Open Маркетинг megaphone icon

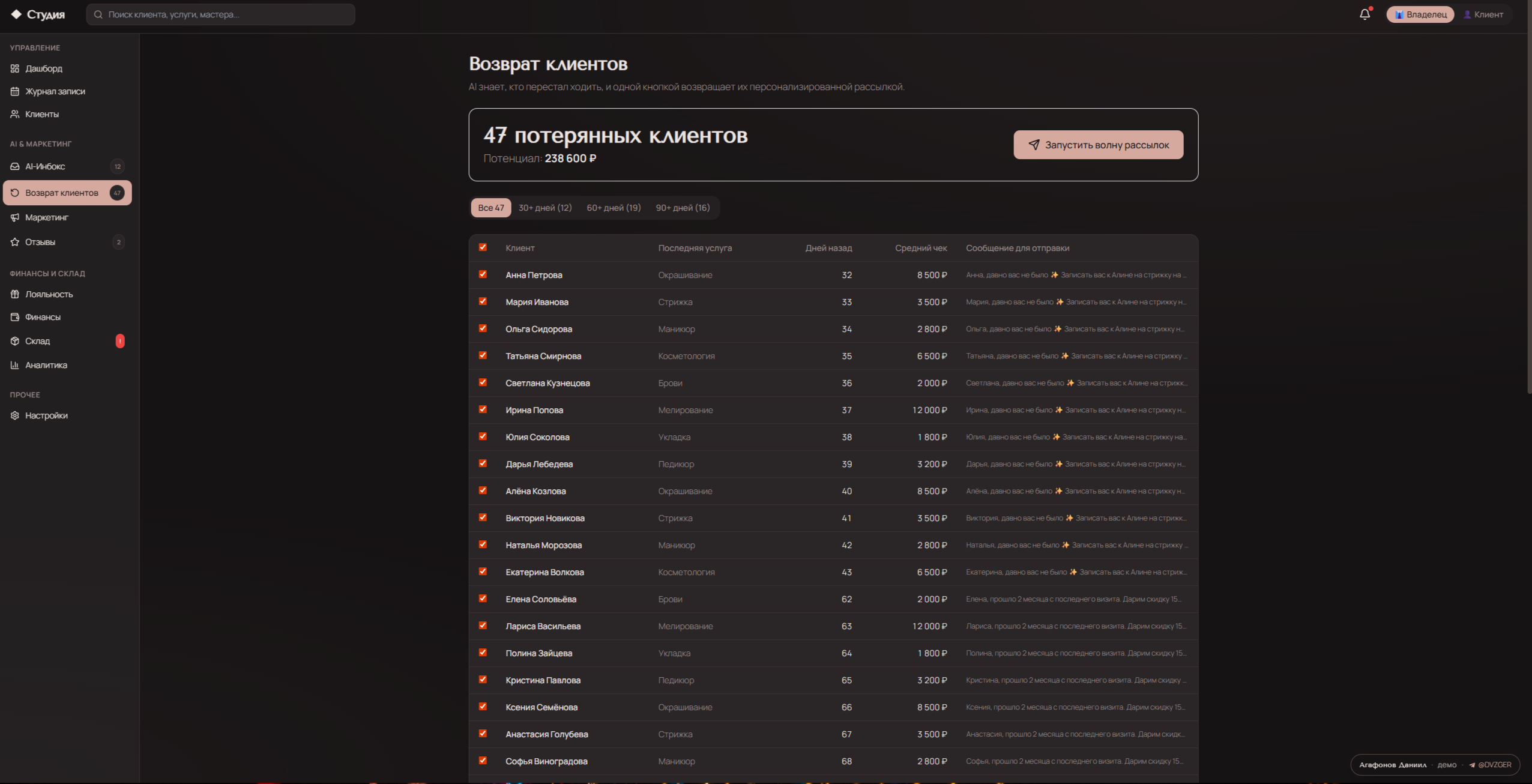pos(15,217)
